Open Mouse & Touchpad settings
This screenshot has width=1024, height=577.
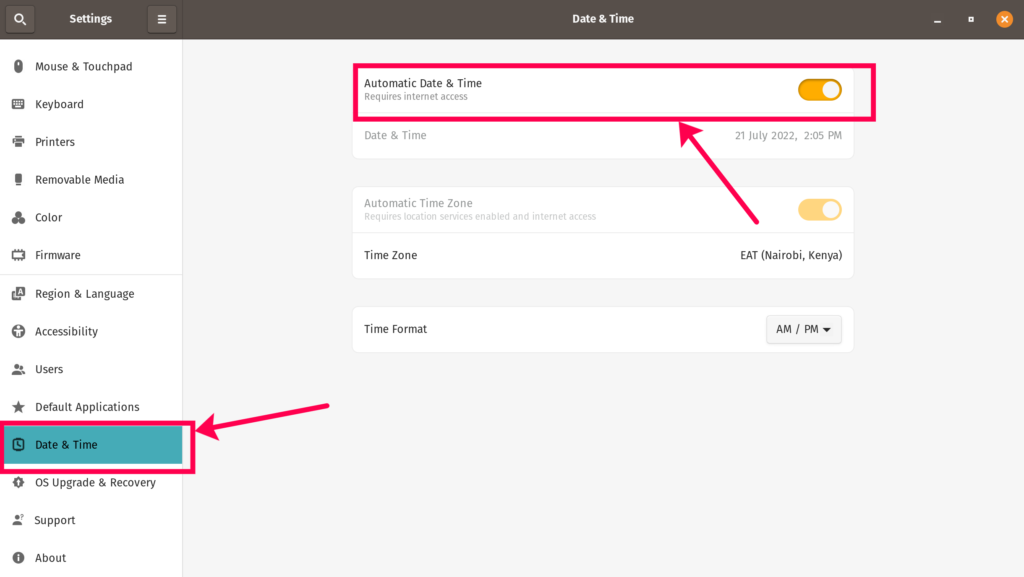pyautogui.click(x=91, y=67)
